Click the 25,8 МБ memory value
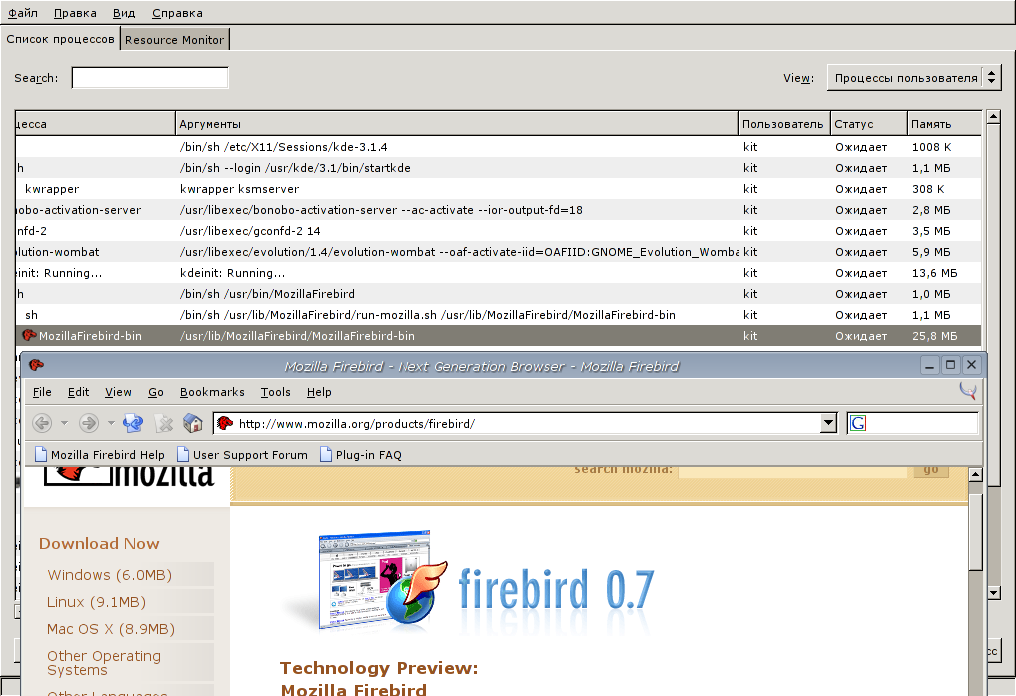Viewport: 1016px width, 696px height. 934,336
